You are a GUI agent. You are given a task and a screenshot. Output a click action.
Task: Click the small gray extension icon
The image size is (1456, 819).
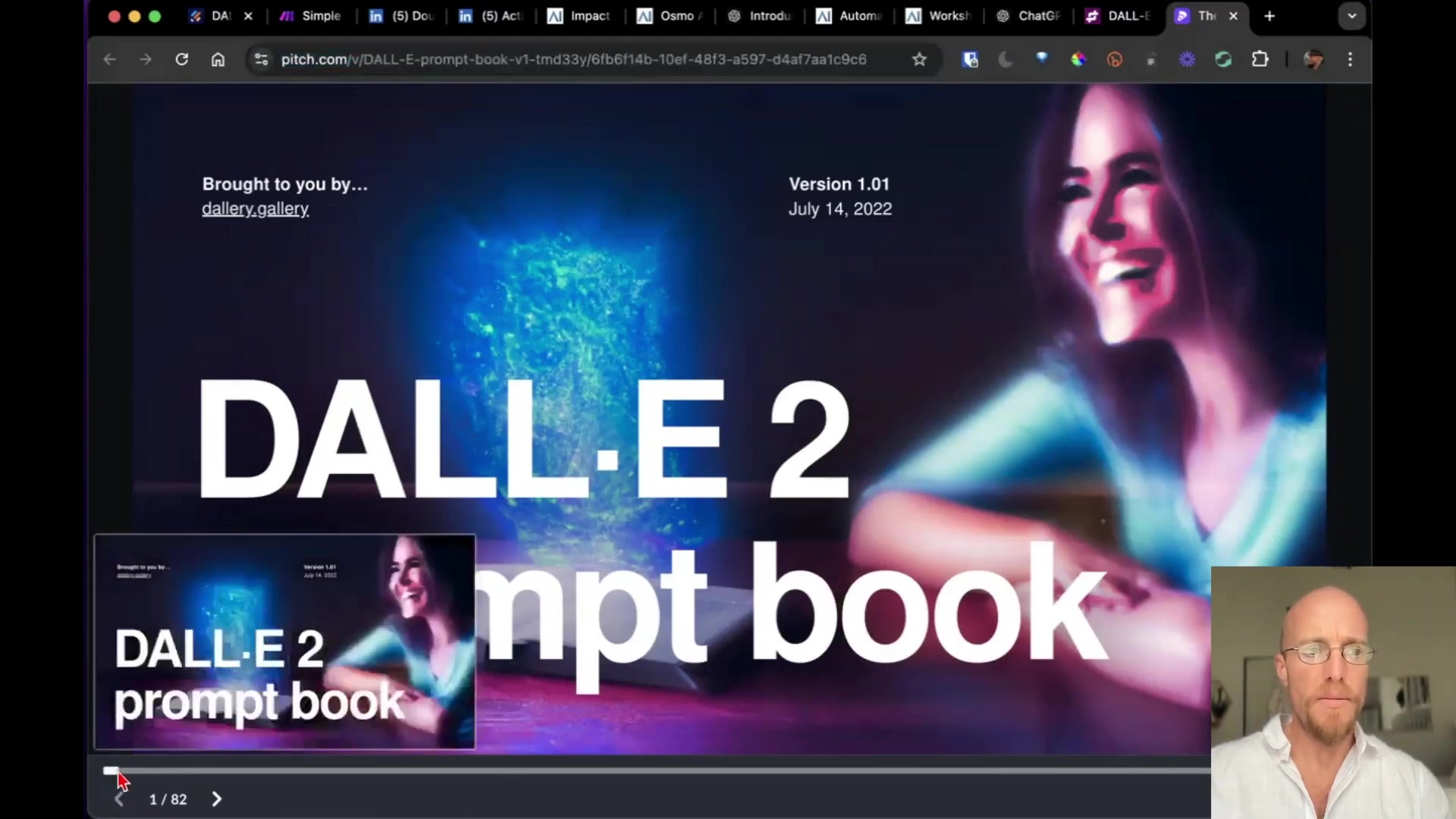click(1150, 59)
